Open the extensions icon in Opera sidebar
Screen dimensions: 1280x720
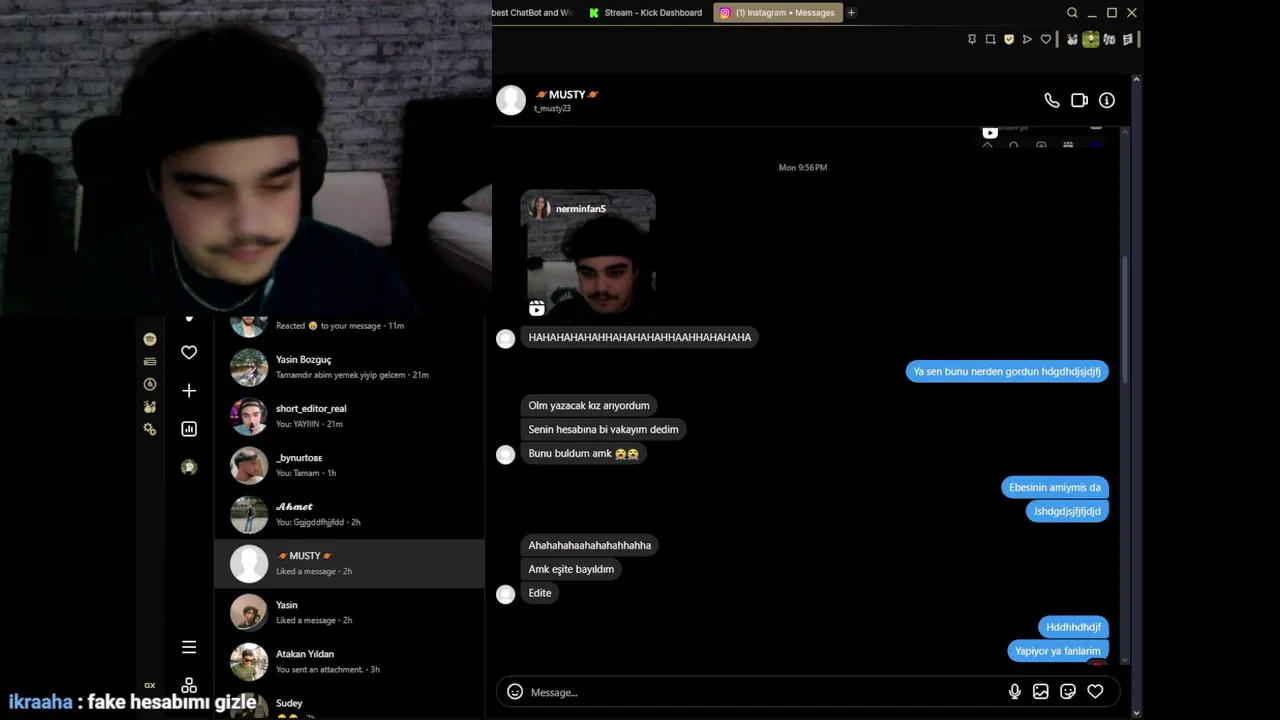[x=150, y=407]
